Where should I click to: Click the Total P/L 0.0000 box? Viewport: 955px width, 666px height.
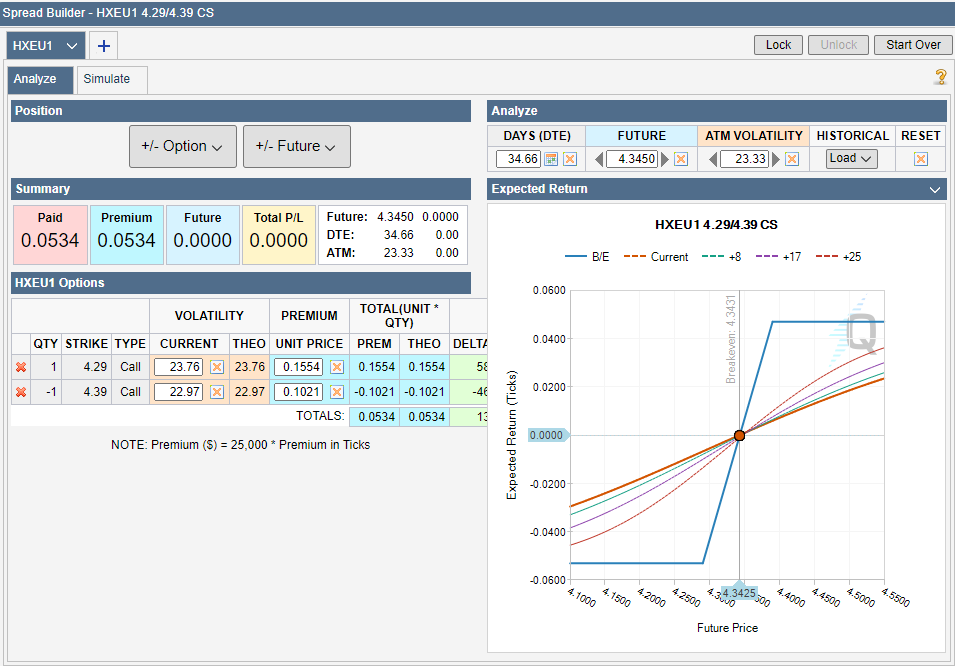(x=279, y=235)
